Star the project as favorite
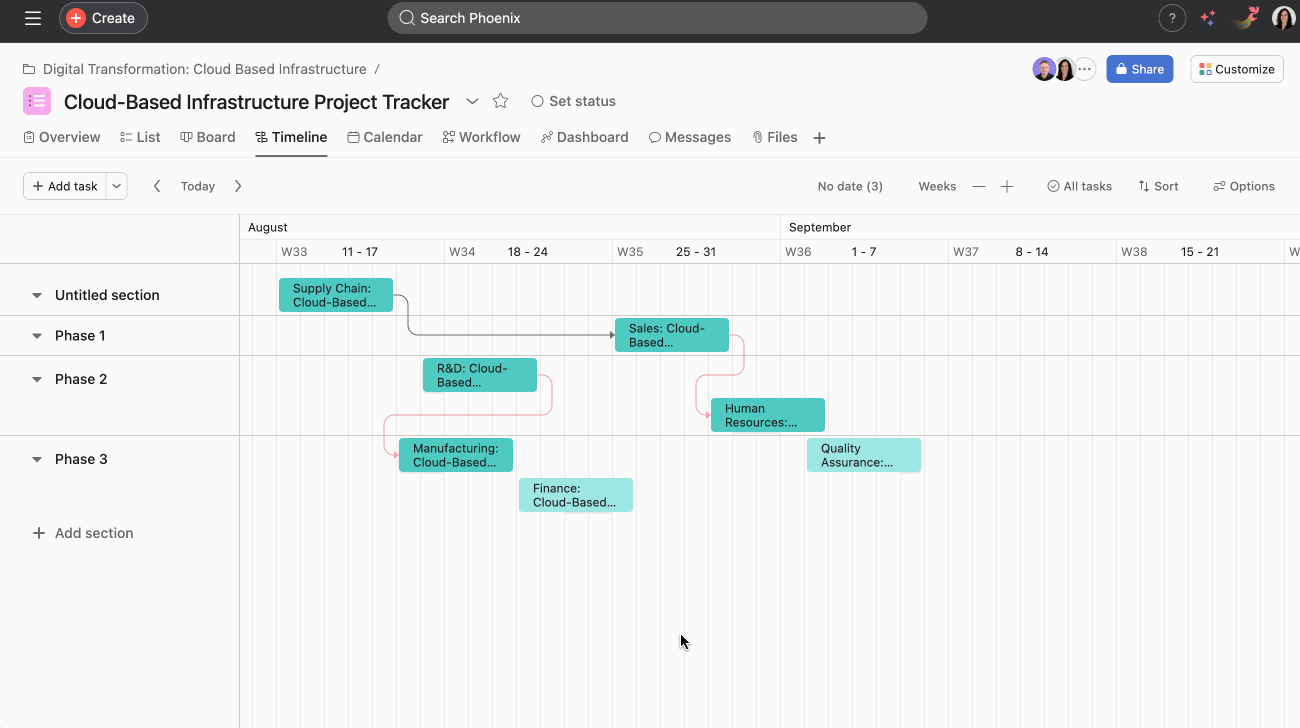This screenshot has width=1300, height=728. 501,101
